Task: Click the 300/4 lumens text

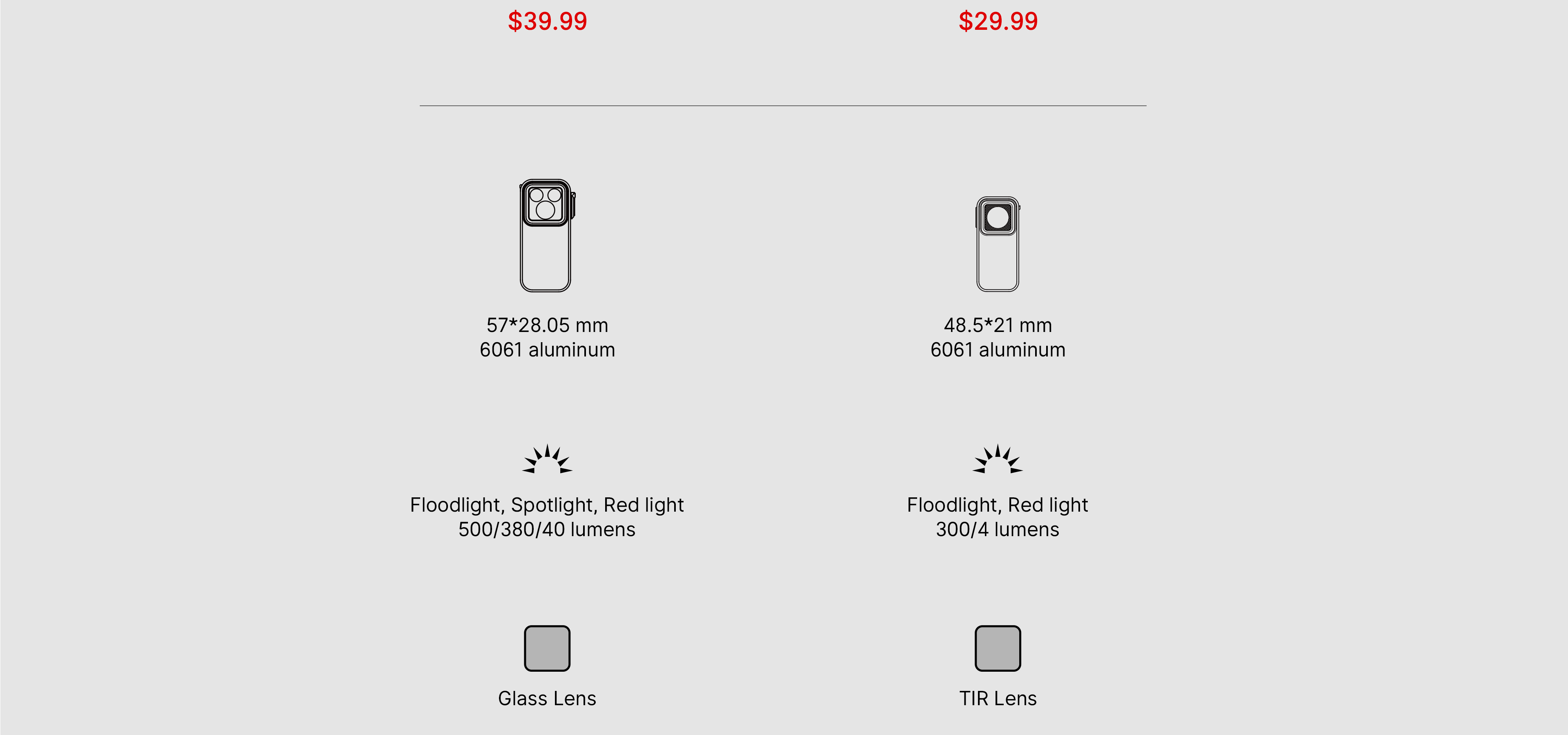Action: pyautogui.click(x=997, y=529)
